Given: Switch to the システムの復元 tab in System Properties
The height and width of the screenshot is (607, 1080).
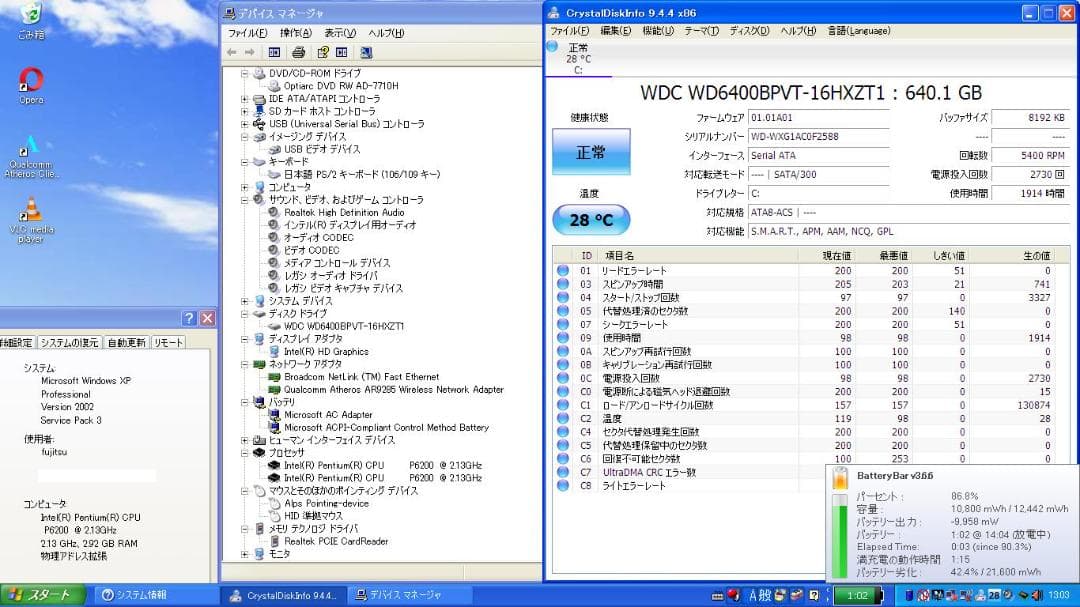Looking at the screenshot, I should point(70,342).
